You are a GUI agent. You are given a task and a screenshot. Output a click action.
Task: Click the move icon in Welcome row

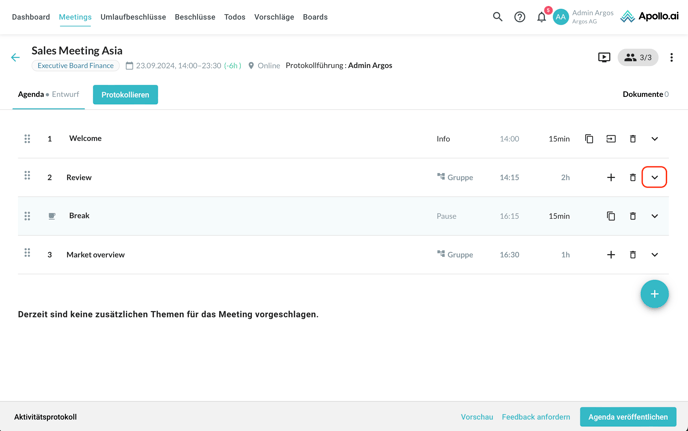[x=611, y=139]
